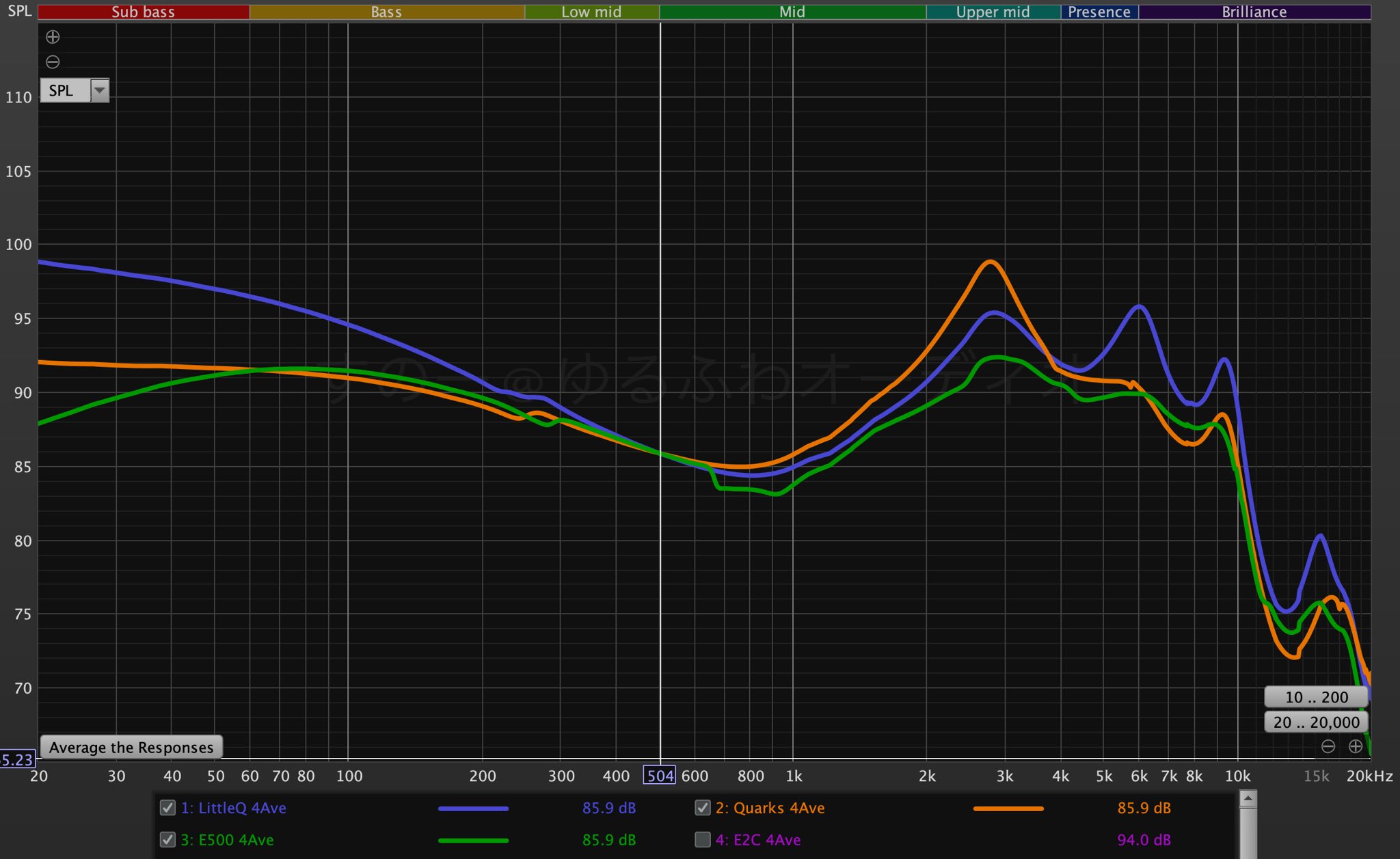Screen dimensions: 1400x859
Task: Uncheck the LittleQ 4Ave trace
Action: (x=167, y=808)
